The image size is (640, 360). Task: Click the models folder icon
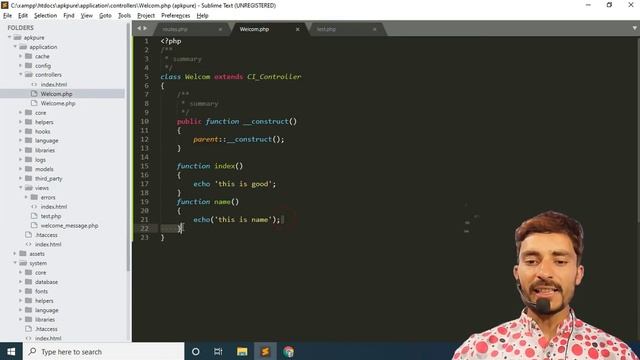(29, 169)
